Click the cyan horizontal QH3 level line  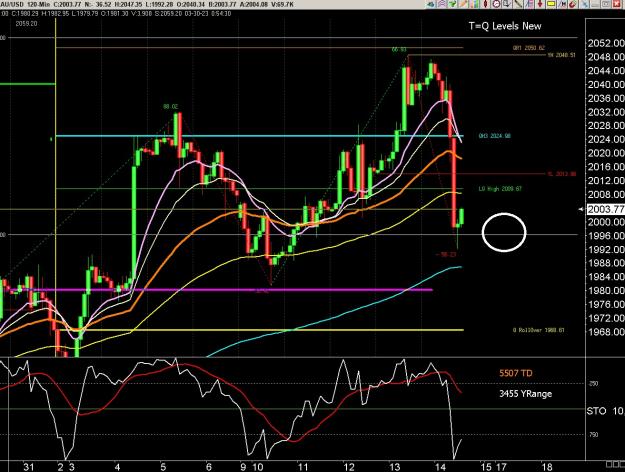coord(259,136)
